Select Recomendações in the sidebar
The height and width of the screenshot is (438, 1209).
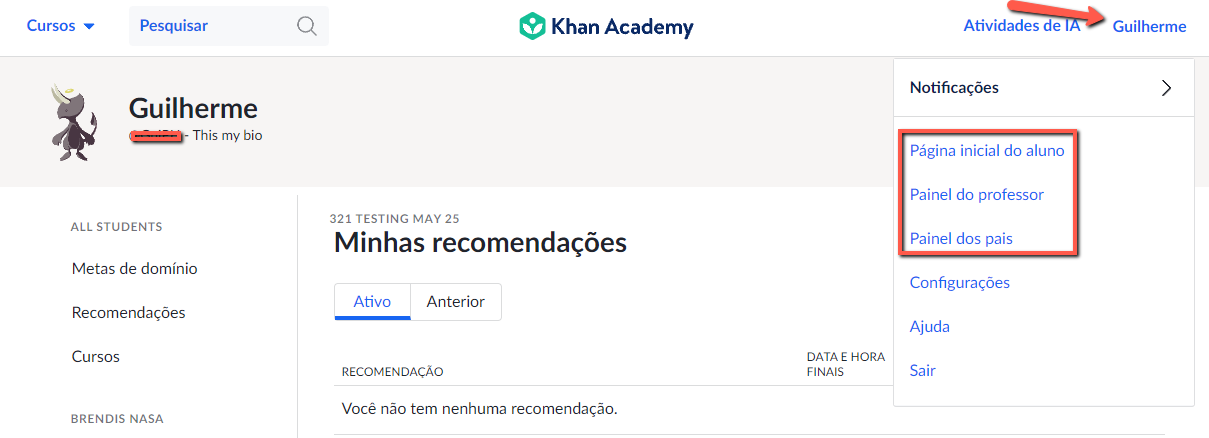(128, 313)
